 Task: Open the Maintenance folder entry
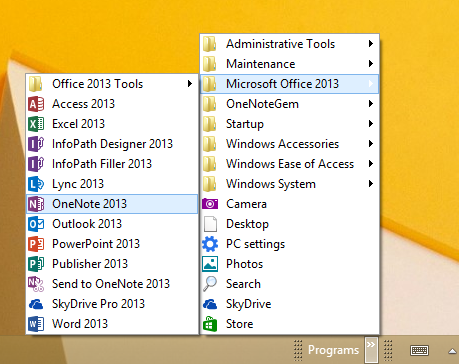click(x=289, y=64)
